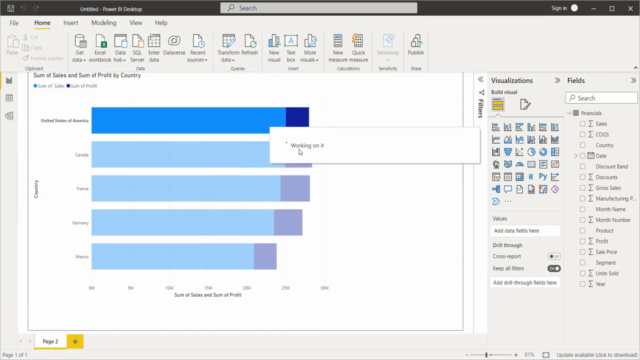Open the Data hub

(120, 48)
